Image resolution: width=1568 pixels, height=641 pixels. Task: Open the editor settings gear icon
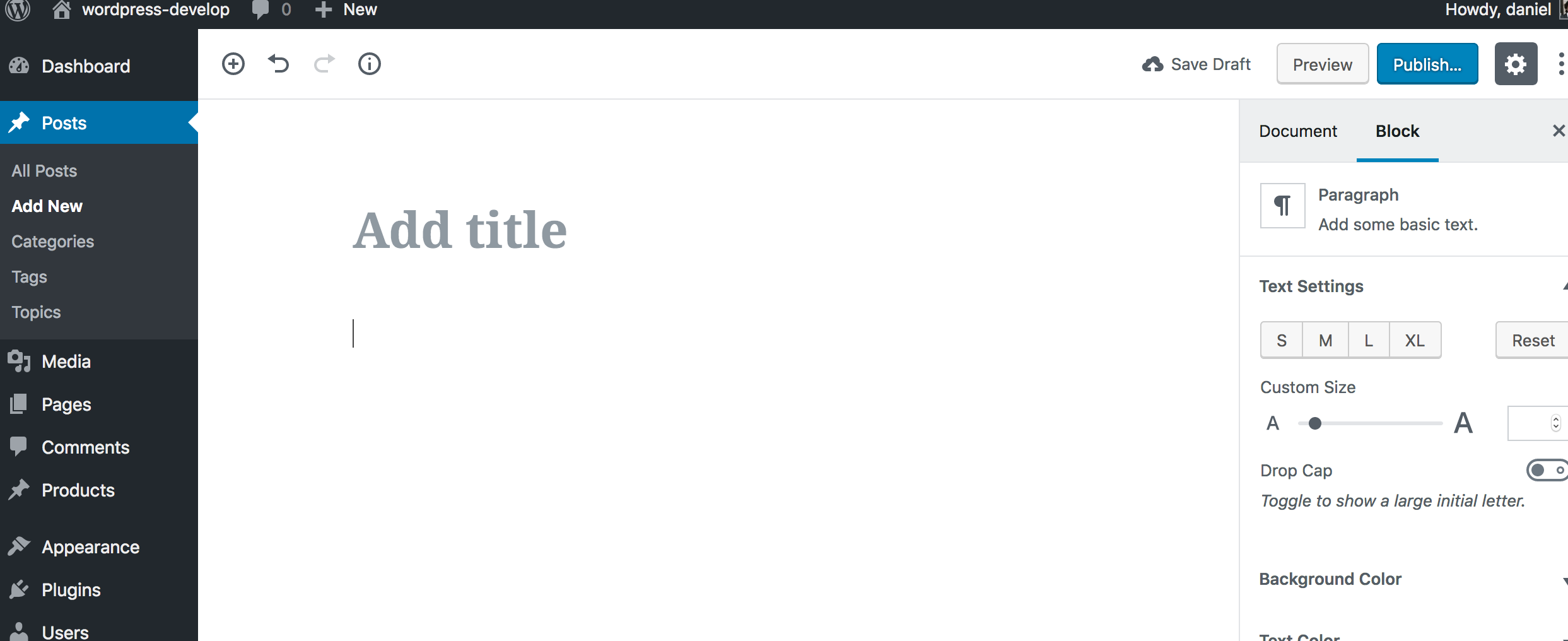(x=1516, y=64)
